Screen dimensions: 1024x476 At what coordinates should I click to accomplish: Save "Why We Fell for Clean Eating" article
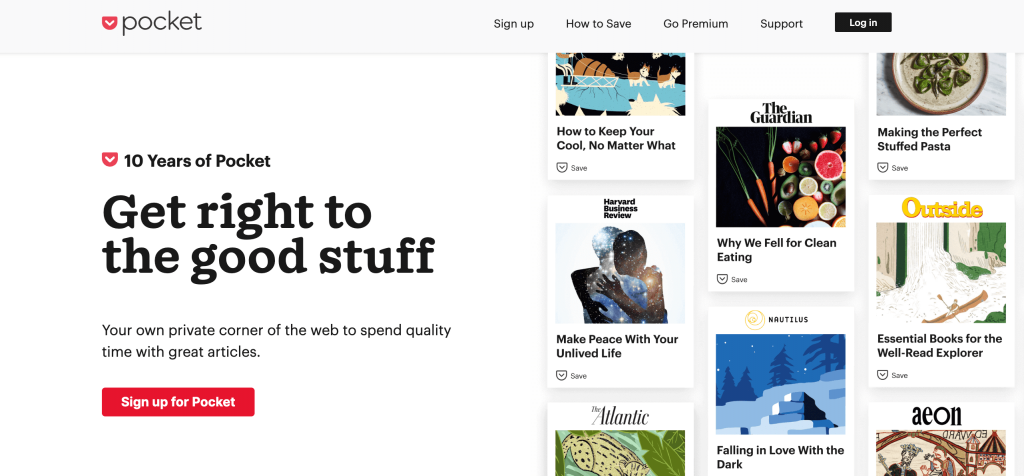click(x=732, y=279)
